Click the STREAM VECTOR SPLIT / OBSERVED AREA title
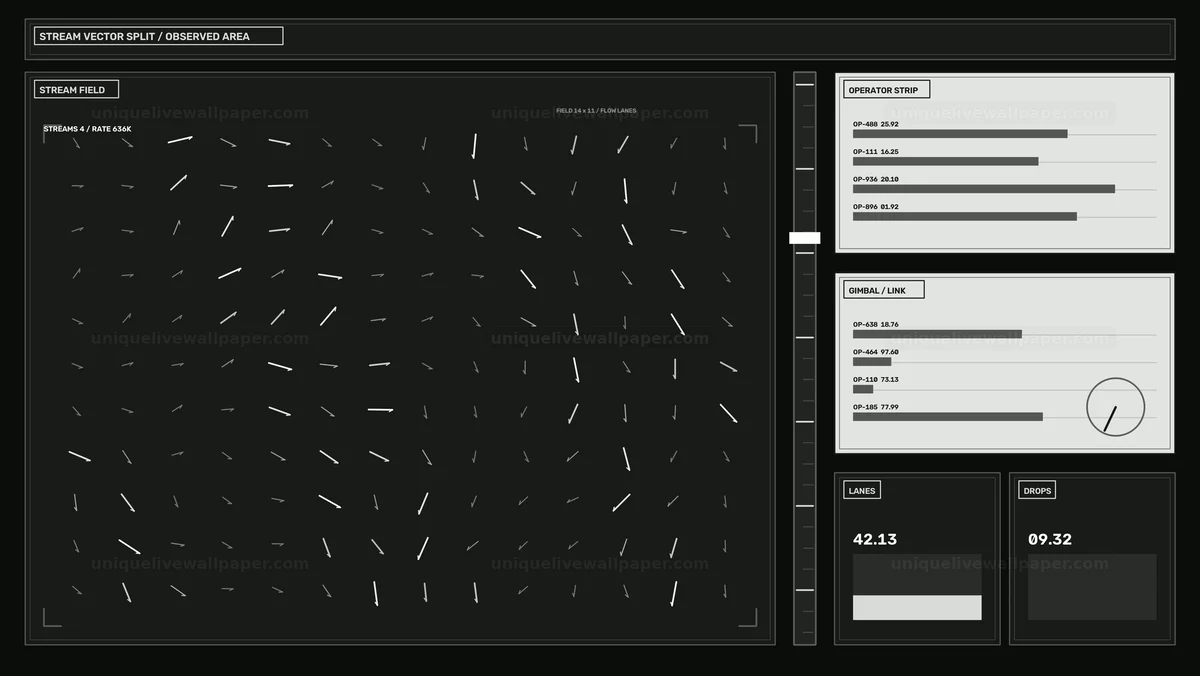The image size is (1200, 676). (158, 36)
